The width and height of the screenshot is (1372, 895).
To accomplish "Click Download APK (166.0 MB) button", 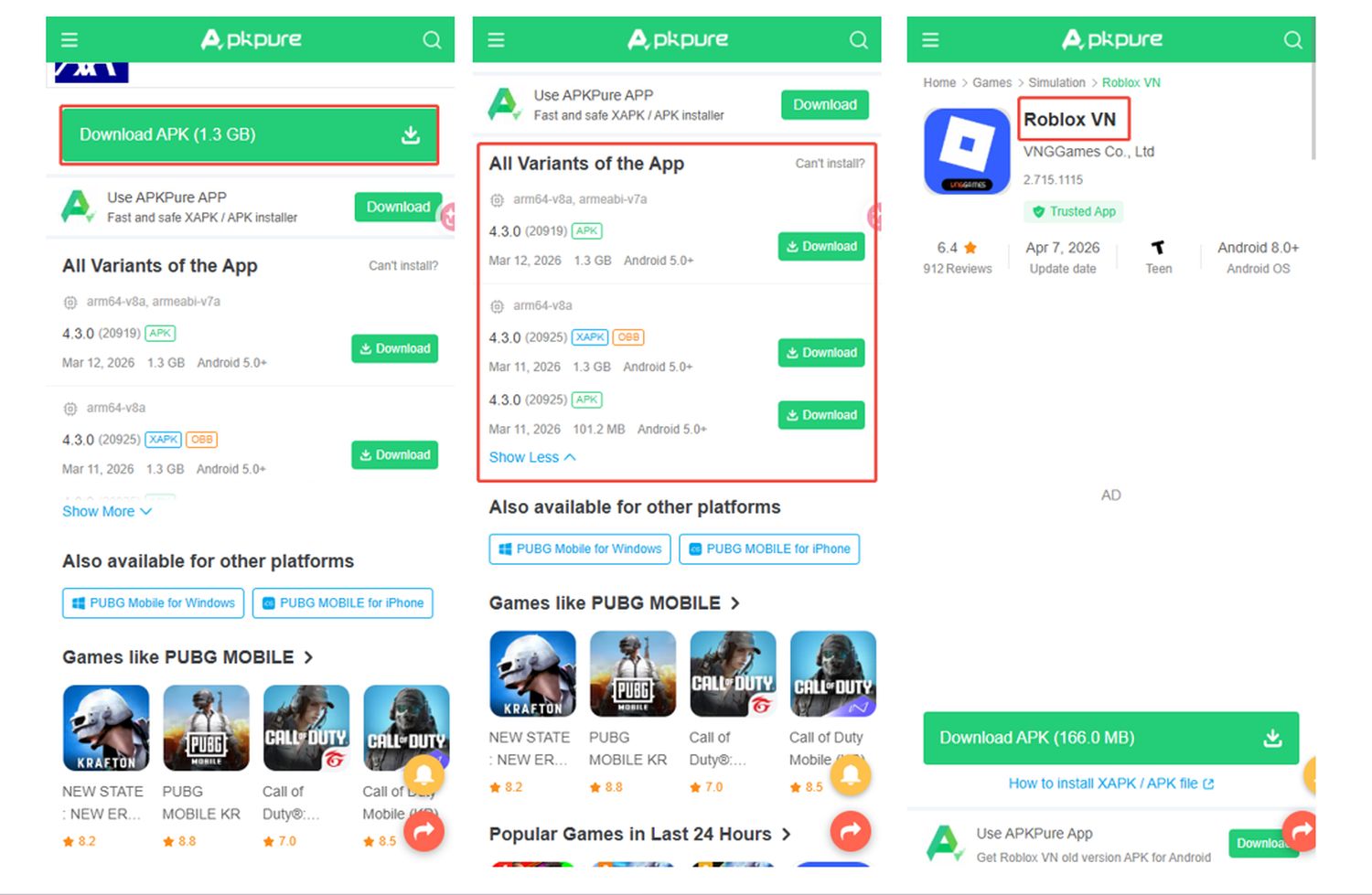I will [x=1110, y=738].
